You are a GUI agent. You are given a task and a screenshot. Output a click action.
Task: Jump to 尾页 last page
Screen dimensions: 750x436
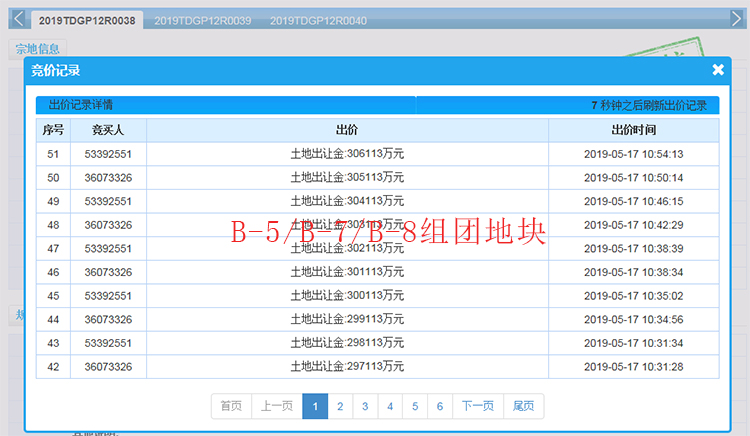(523, 406)
